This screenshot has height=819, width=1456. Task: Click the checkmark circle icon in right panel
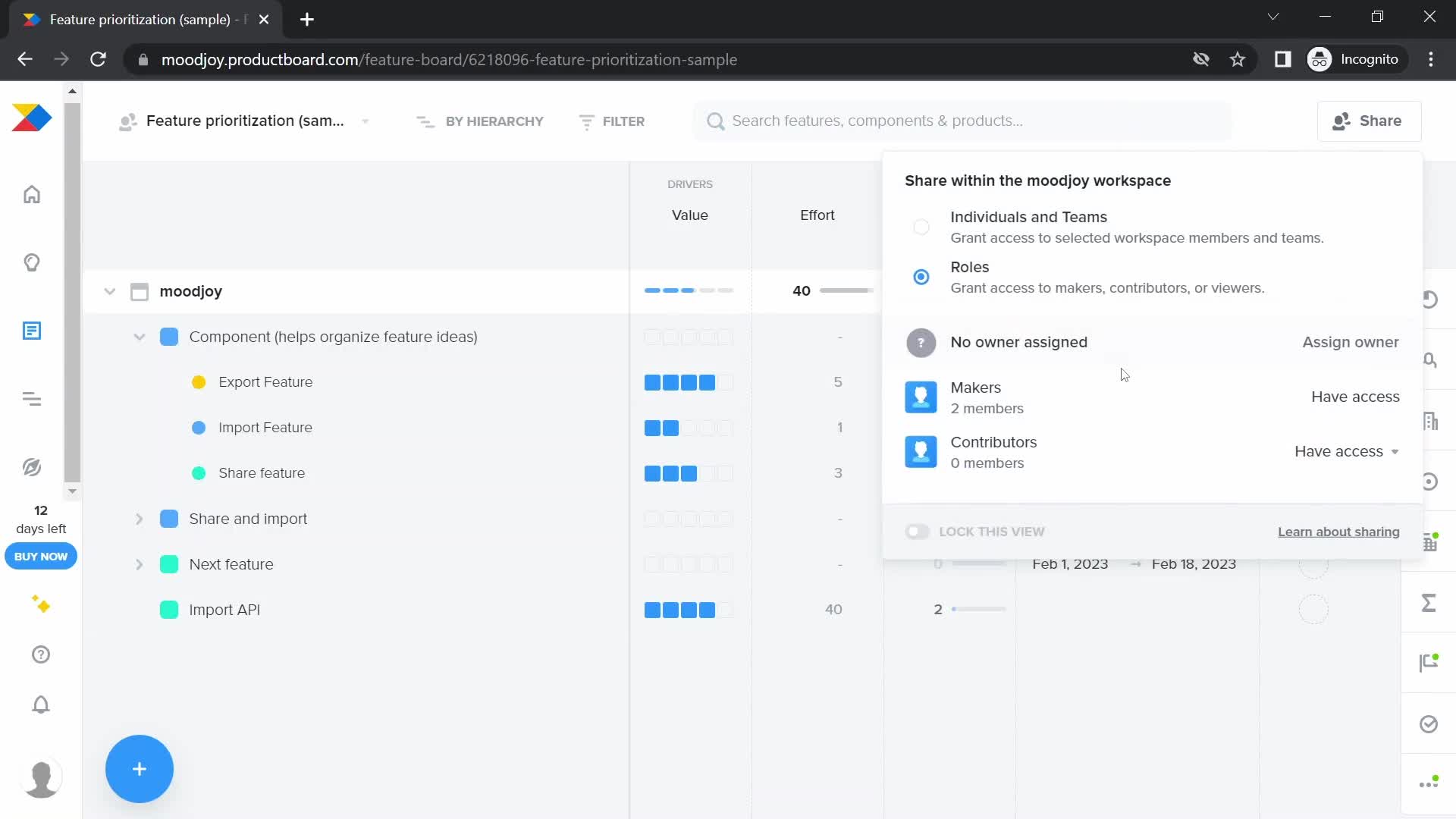(1429, 724)
